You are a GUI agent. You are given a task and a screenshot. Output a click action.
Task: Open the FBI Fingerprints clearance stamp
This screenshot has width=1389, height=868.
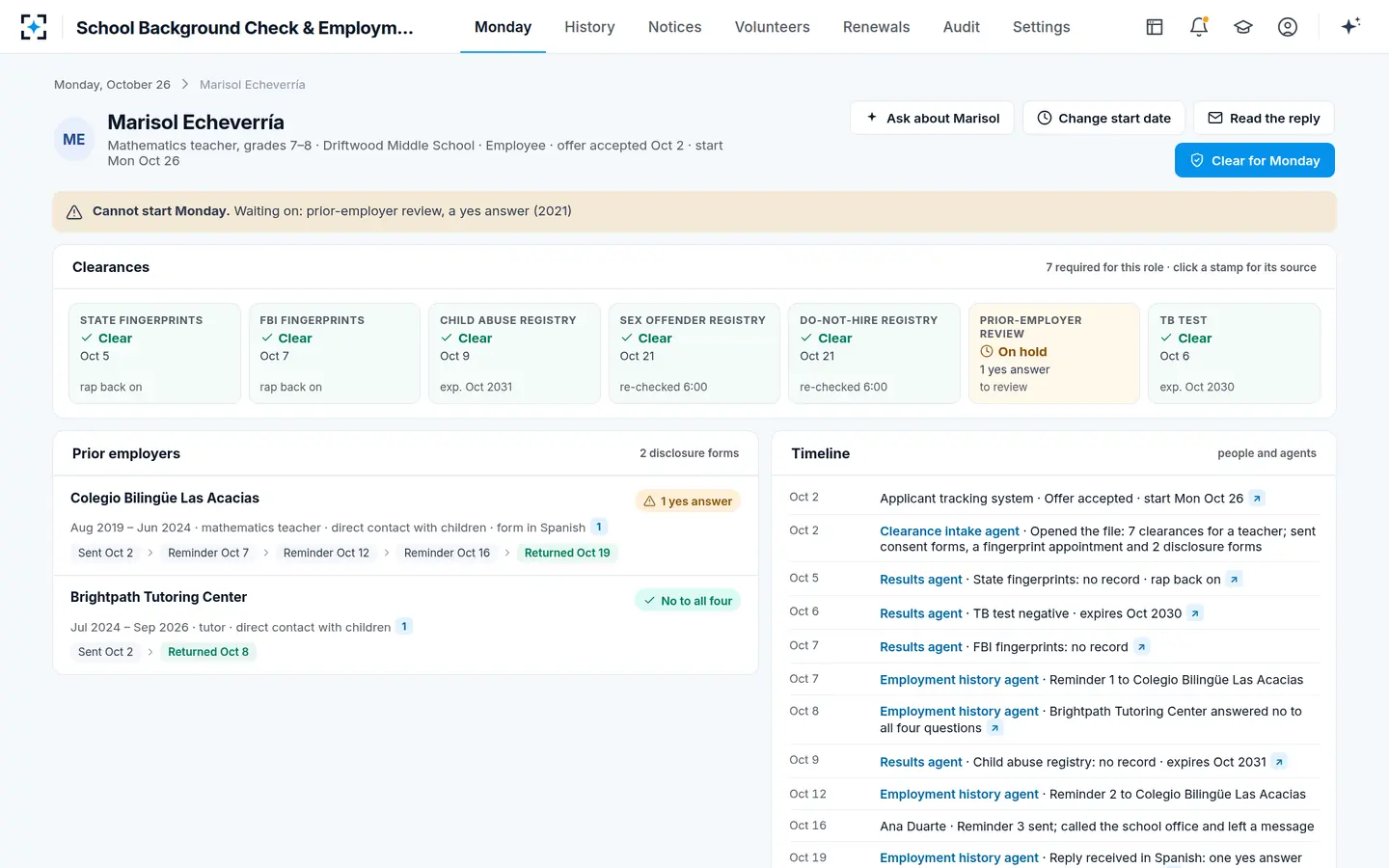(x=334, y=353)
